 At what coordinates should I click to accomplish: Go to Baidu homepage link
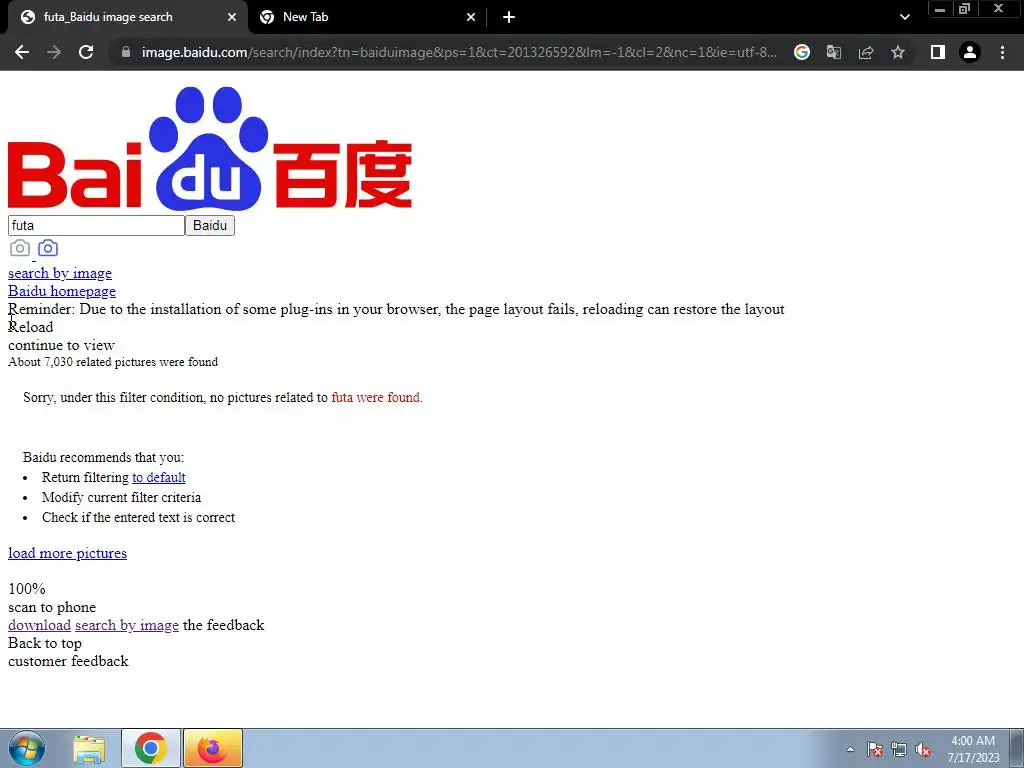[62, 291]
